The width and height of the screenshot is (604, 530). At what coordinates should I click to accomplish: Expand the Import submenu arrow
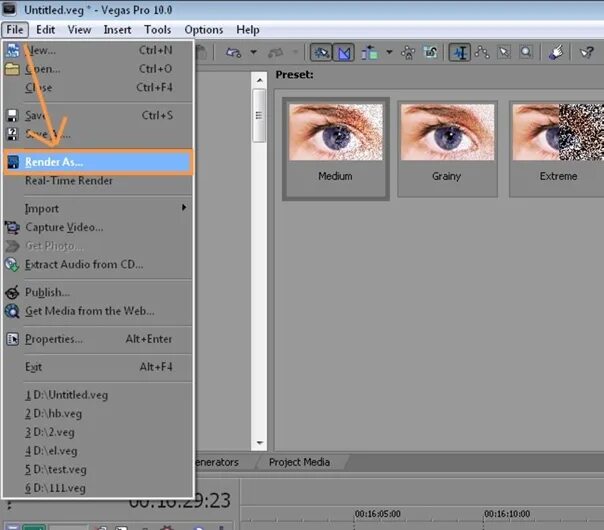(x=184, y=208)
